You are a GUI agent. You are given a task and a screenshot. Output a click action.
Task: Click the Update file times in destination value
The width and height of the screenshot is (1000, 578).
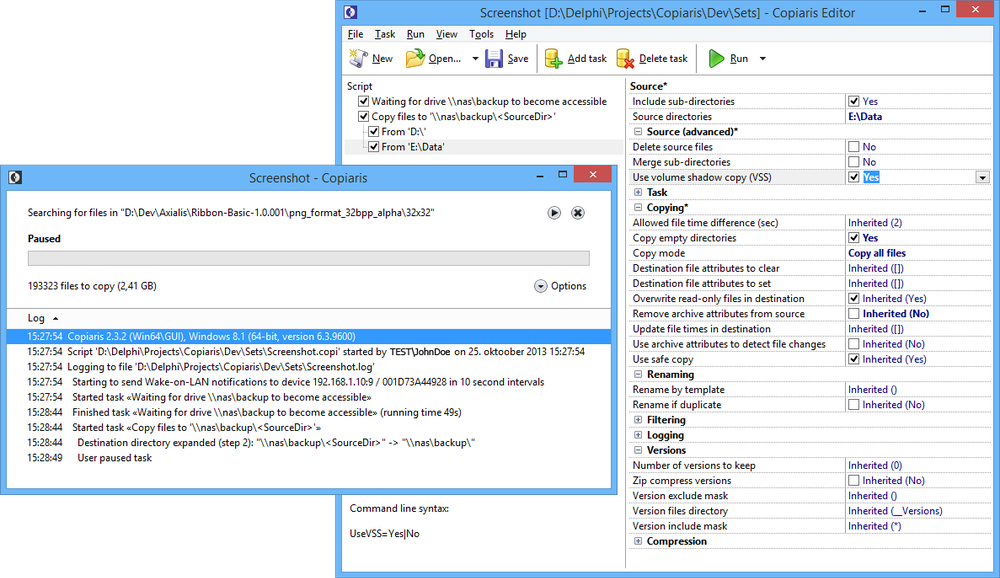point(876,329)
